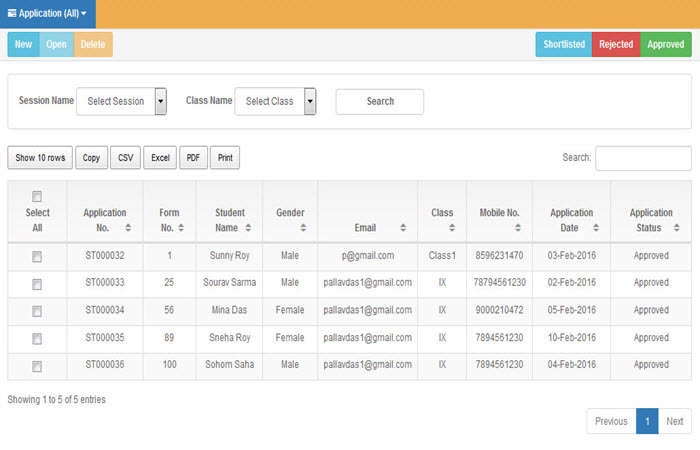Image resolution: width=700 pixels, height=450 pixels.
Task: Click mobile number 9000210472
Action: (499, 310)
